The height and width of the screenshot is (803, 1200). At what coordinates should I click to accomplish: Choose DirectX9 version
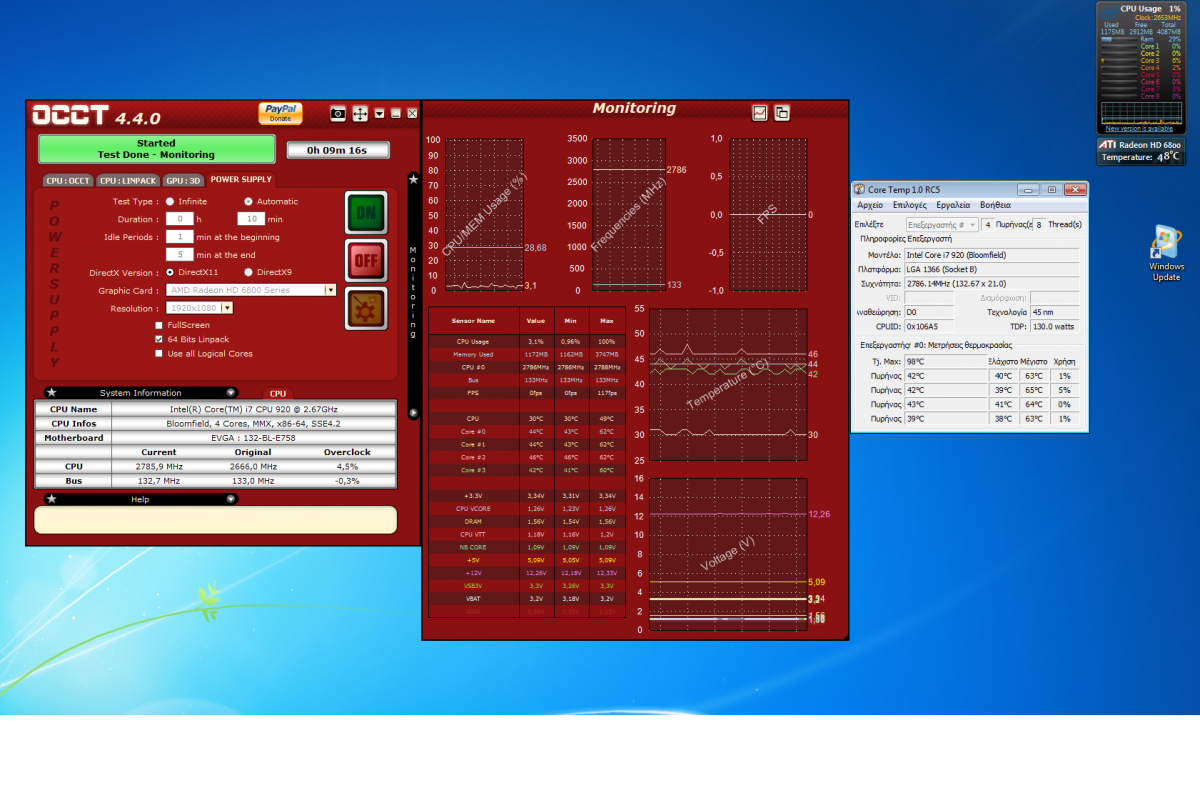coord(248,272)
